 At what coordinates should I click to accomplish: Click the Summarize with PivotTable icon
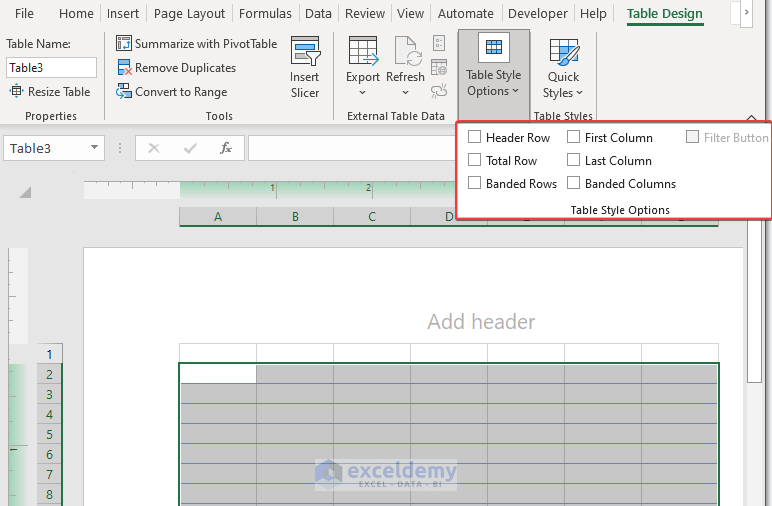point(124,43)
